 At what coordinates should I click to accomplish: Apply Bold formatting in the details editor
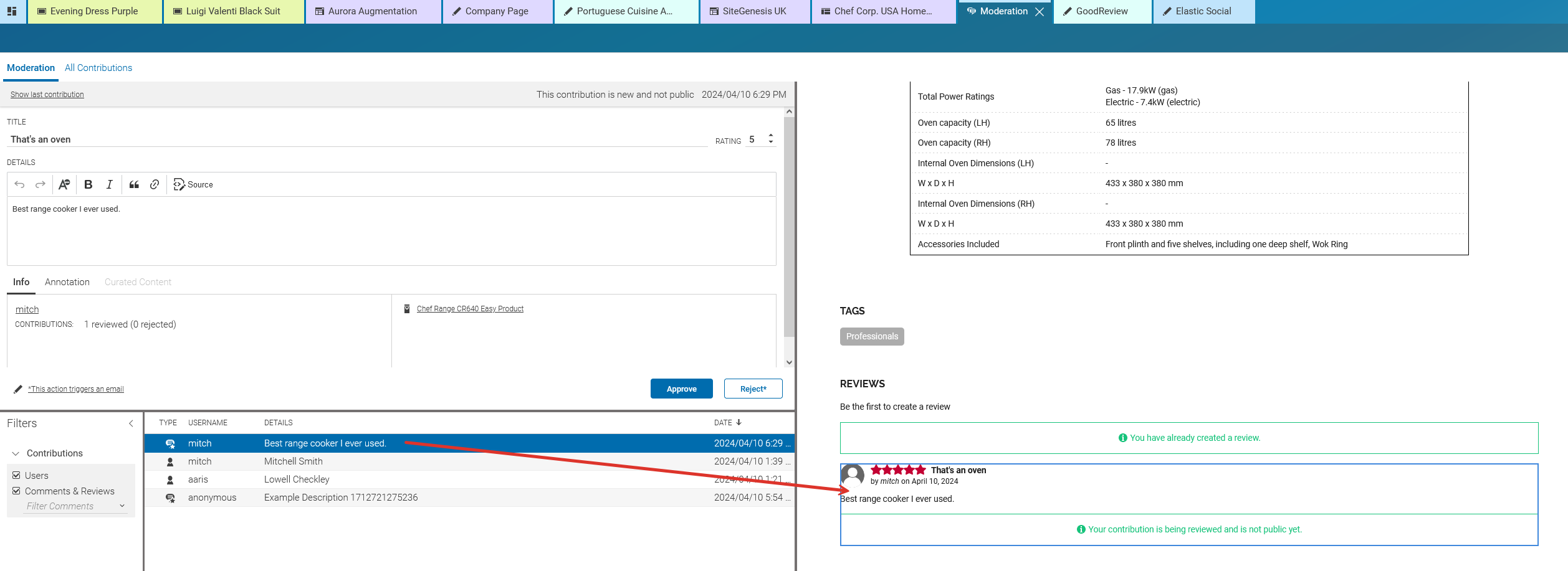[88, 184]
